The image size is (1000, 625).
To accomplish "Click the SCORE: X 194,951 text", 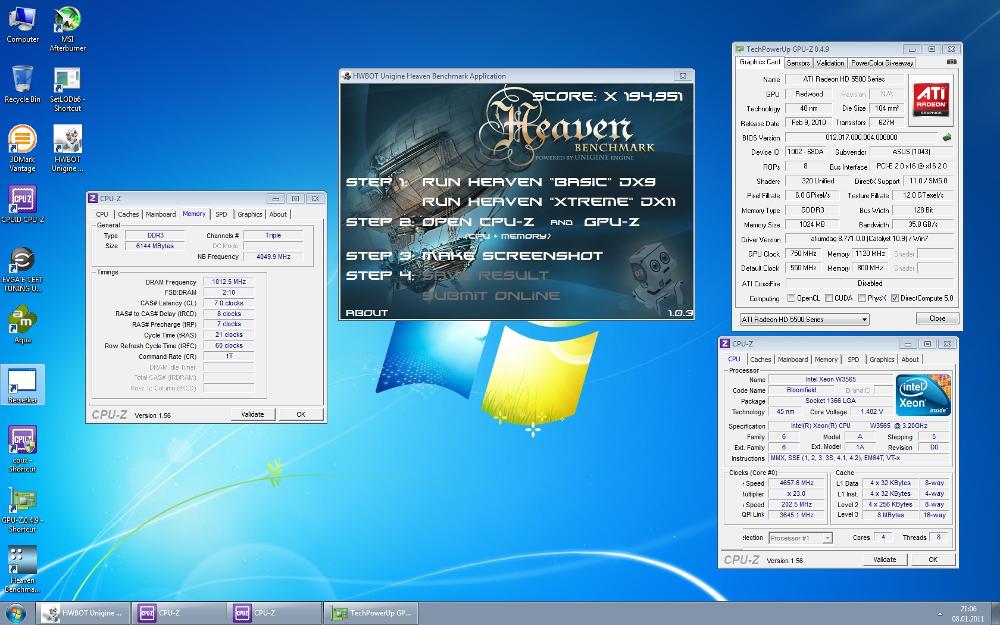I will coord(608,96).
